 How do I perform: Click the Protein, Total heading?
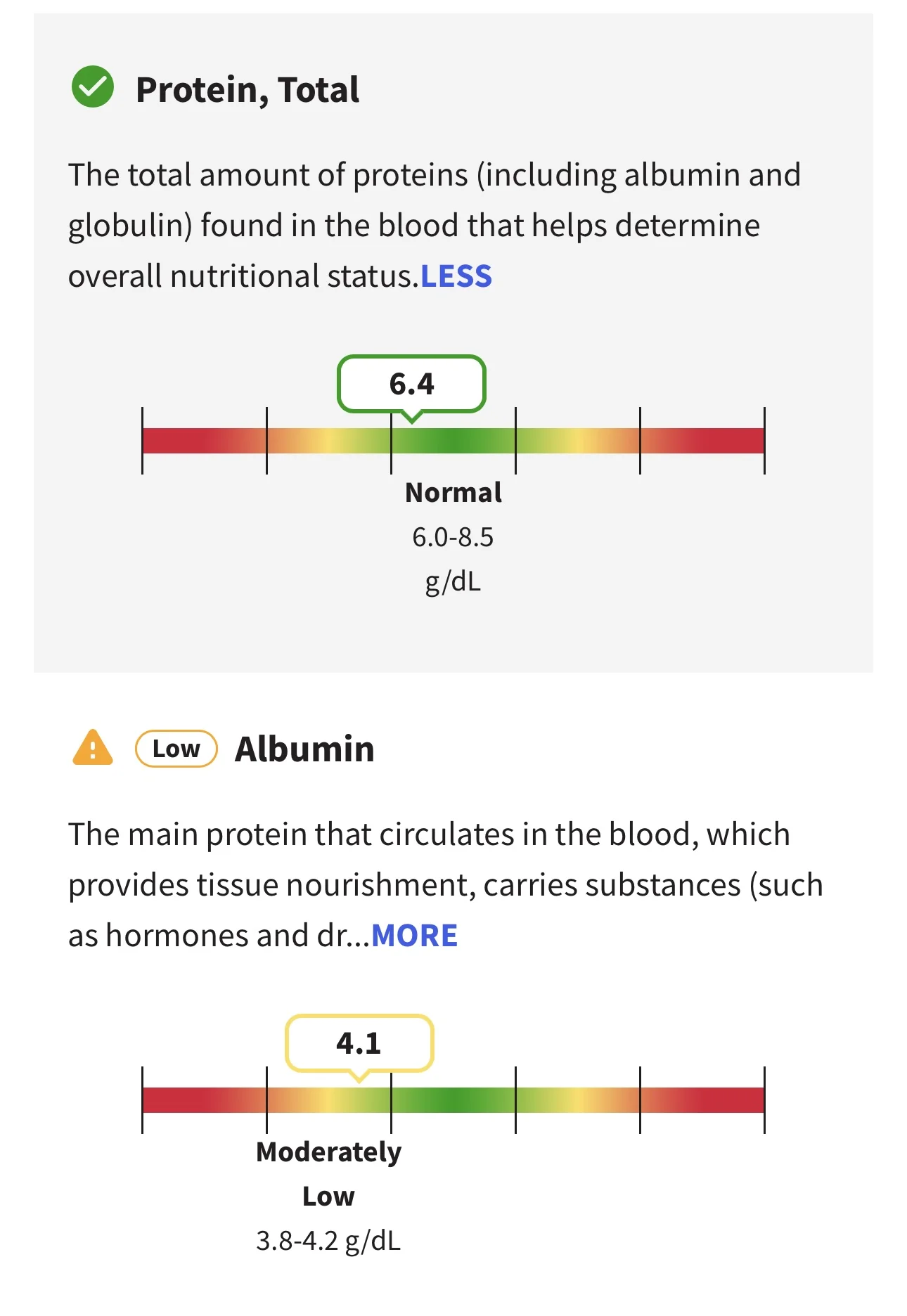(x=247, y=90)
